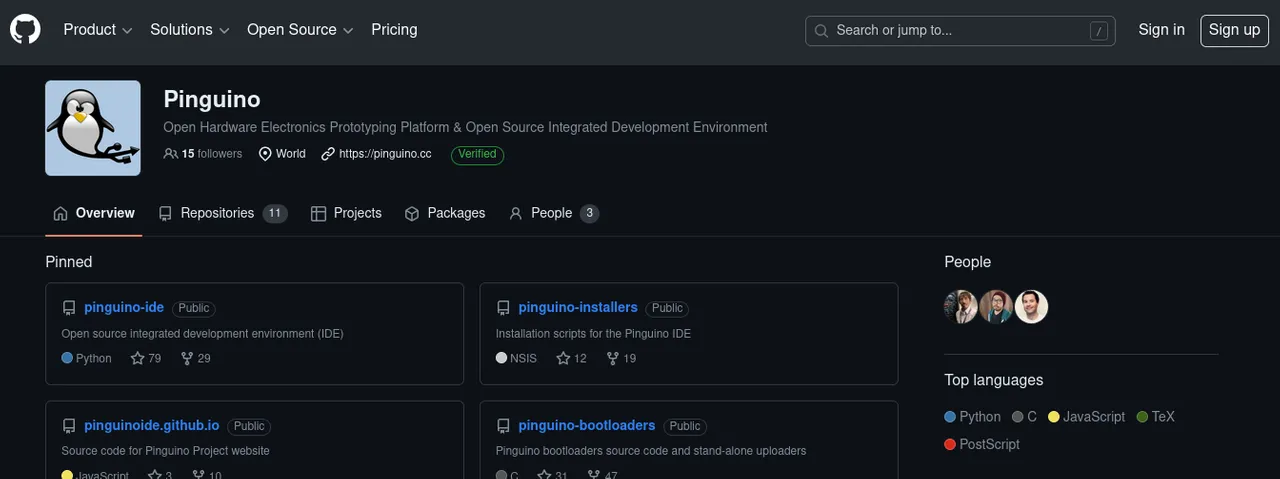Click the followers people icon
The height and width of the screenshot is (479, 1280).
click(x=171, y=154)
